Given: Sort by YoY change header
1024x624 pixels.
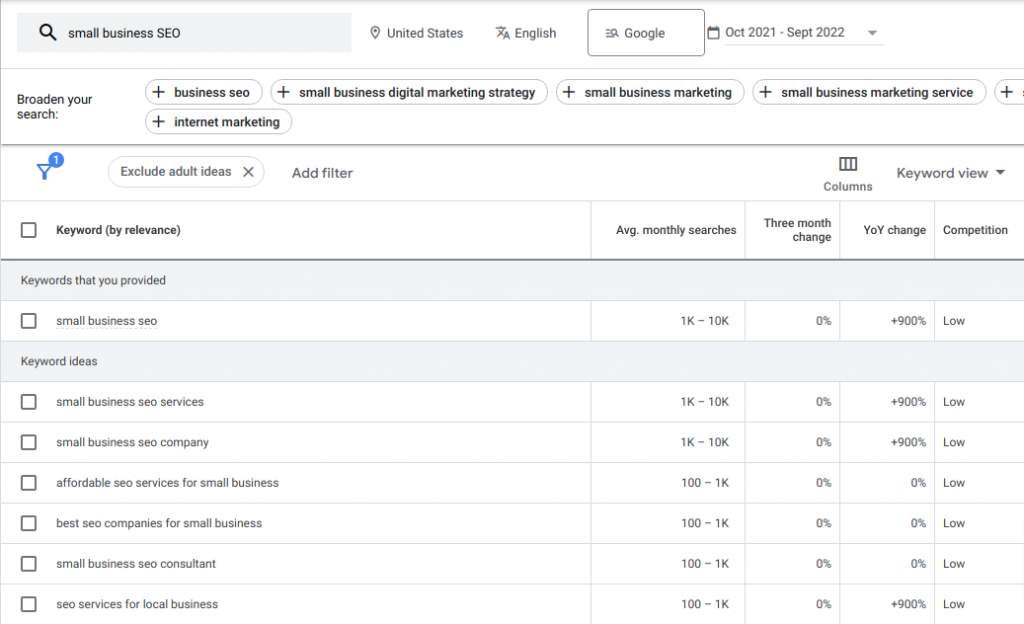Looking at the screenshot, I should pos(894,230).
